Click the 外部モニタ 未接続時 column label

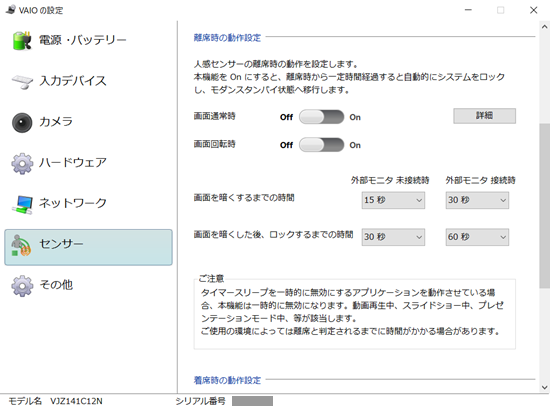pyautogui.click(x=390, y=180)
